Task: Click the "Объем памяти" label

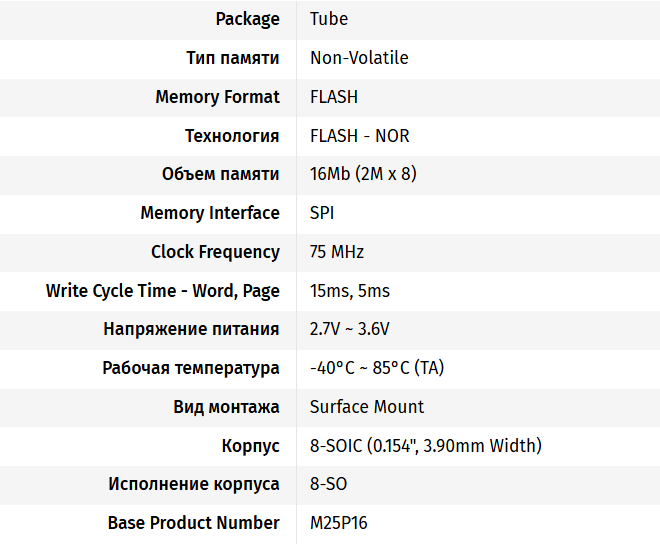Action: pos(220,174)
